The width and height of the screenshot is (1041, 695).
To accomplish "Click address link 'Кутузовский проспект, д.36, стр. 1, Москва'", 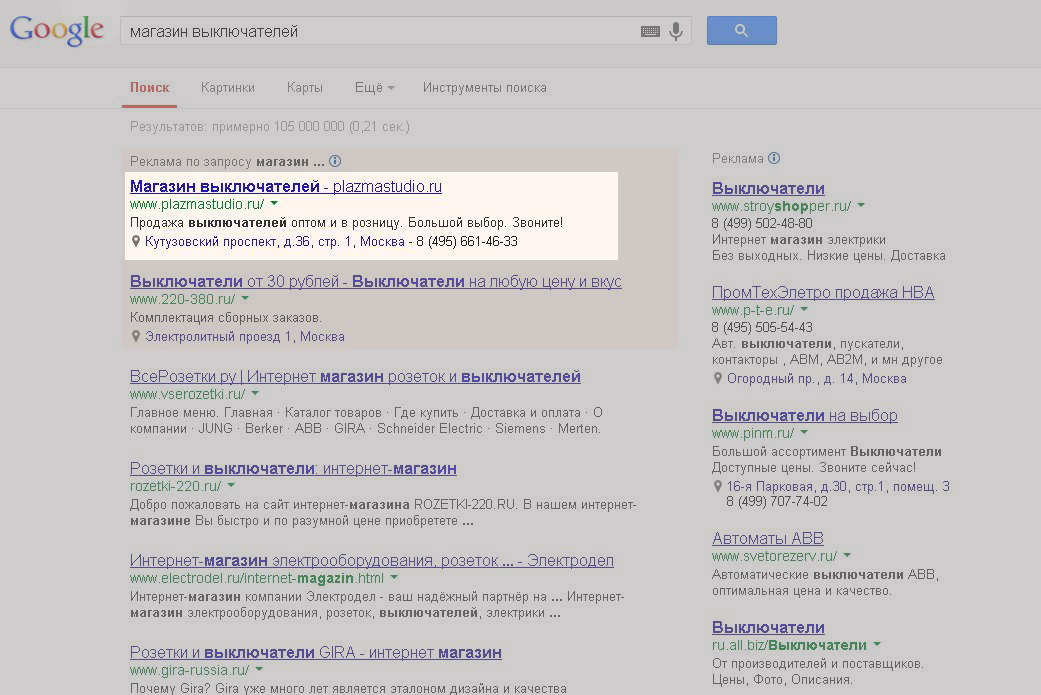I will (x=275, y=242).
